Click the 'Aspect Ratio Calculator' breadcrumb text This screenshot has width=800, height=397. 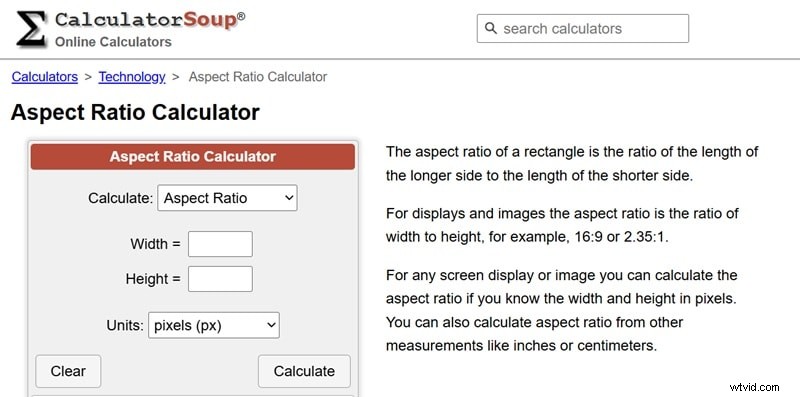pyautogui.click(x=258, y=77)
